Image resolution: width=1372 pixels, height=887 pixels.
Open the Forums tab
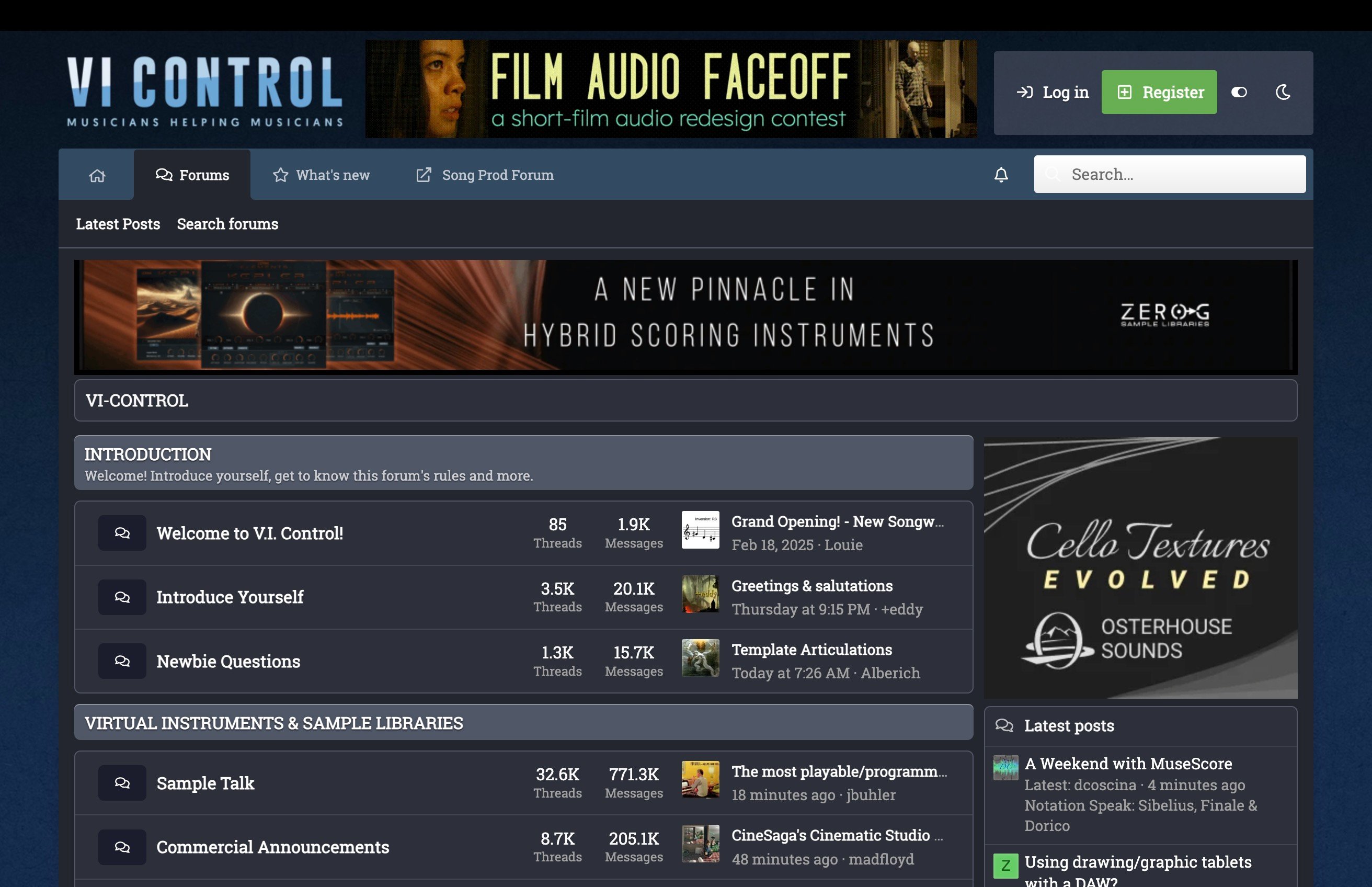192,175
